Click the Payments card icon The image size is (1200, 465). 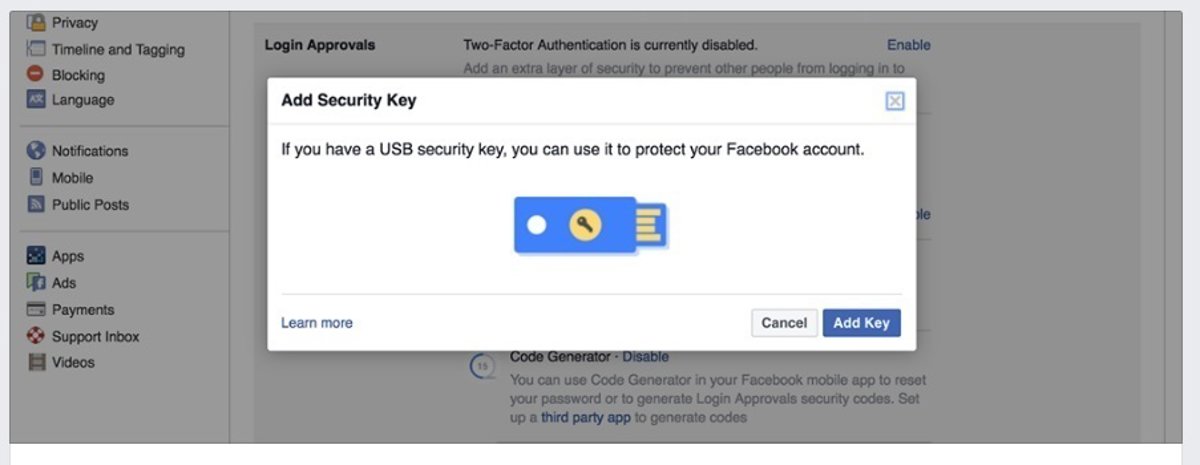[x=36, y=310]
